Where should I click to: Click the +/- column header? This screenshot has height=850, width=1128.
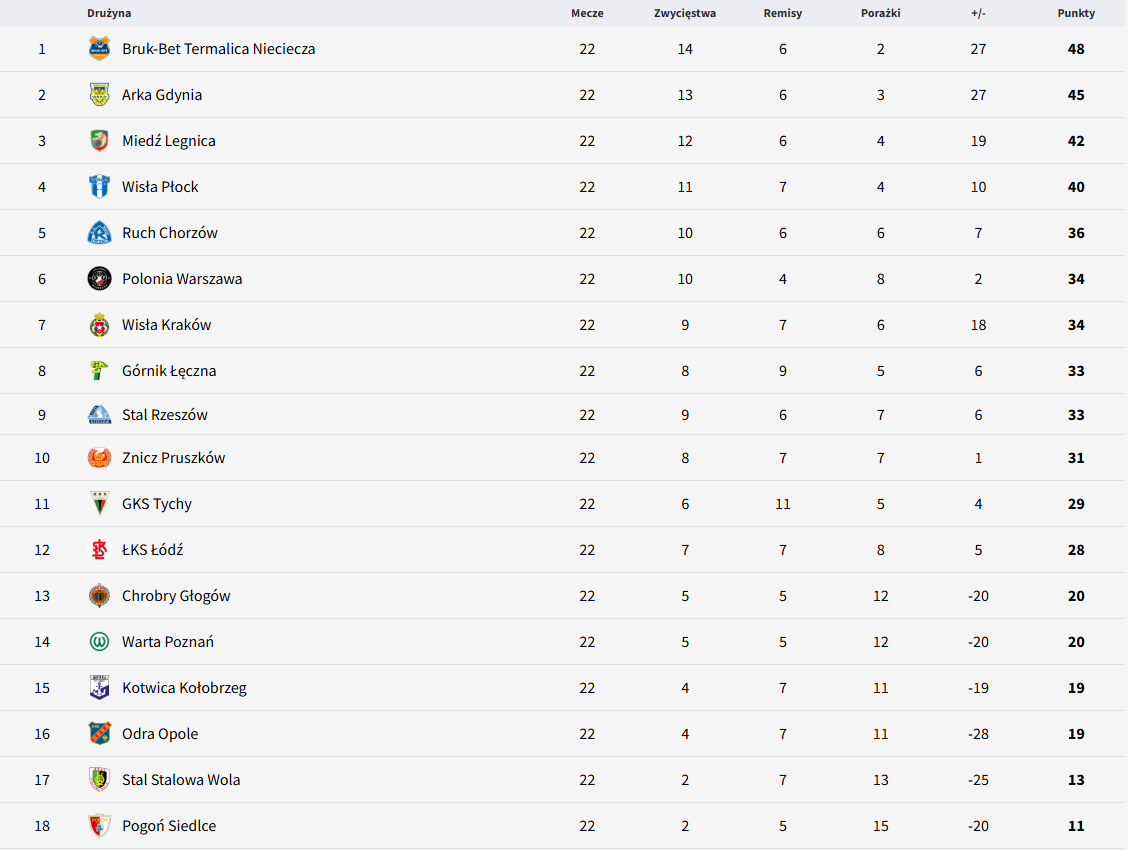(x=978, y=13)
